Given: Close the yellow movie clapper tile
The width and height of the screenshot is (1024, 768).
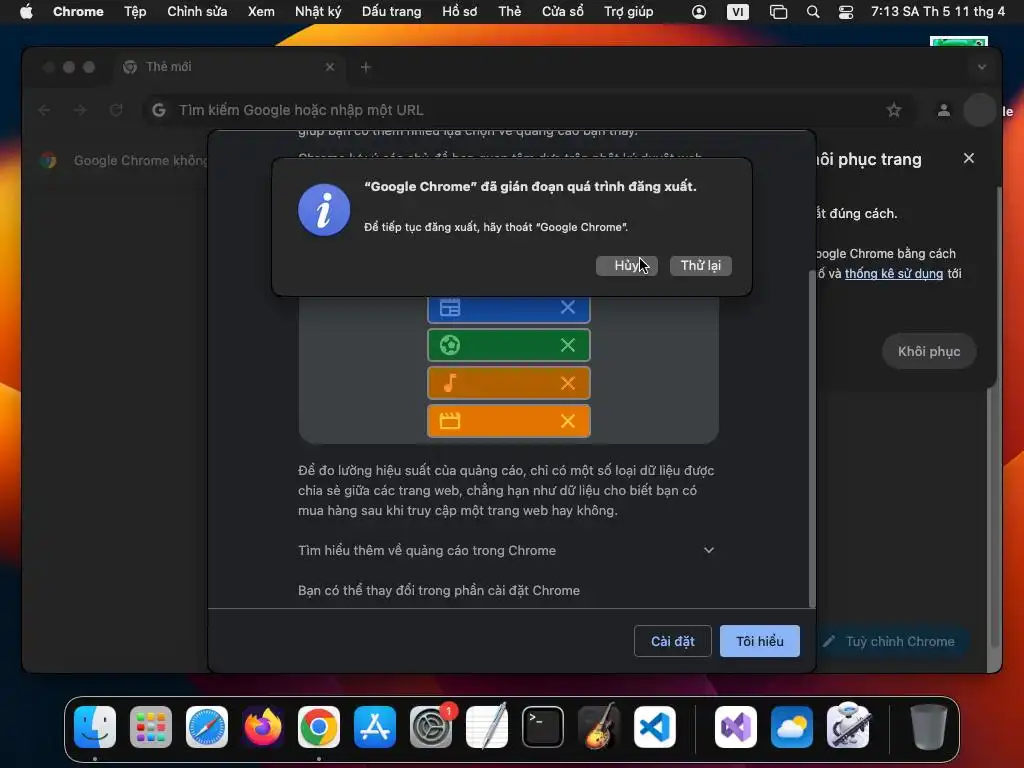Looking at the screenshot, I should point(568,421).
